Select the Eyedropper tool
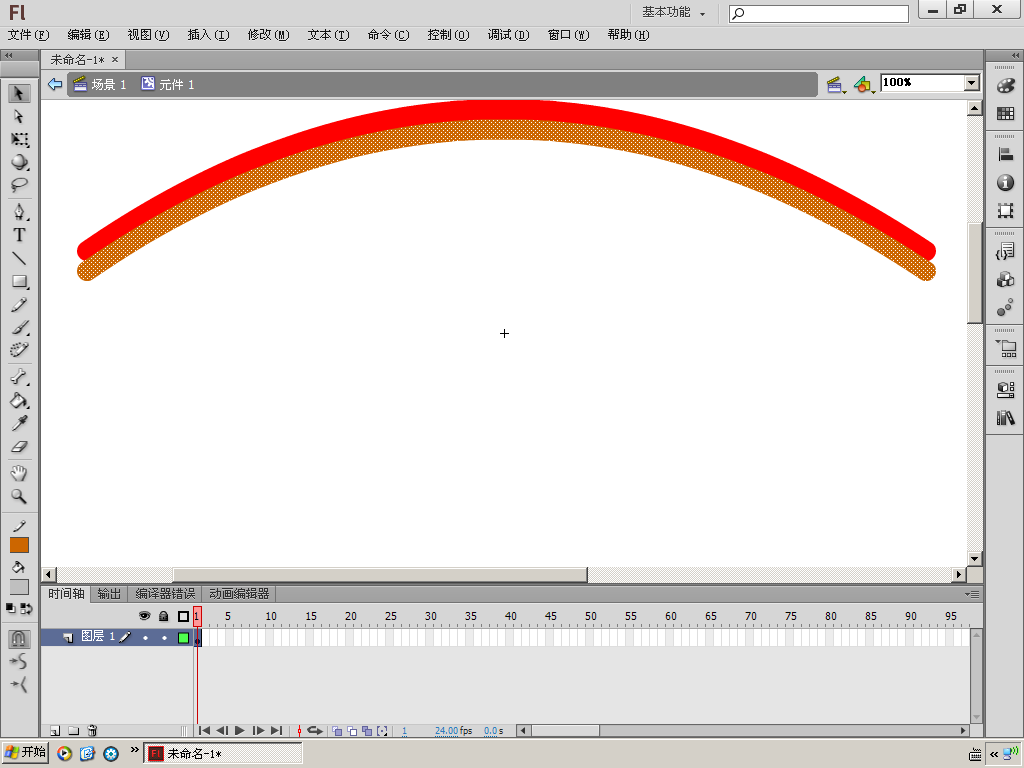The image size is (1024, 768). pyautogui.click(x=19, y=424)
